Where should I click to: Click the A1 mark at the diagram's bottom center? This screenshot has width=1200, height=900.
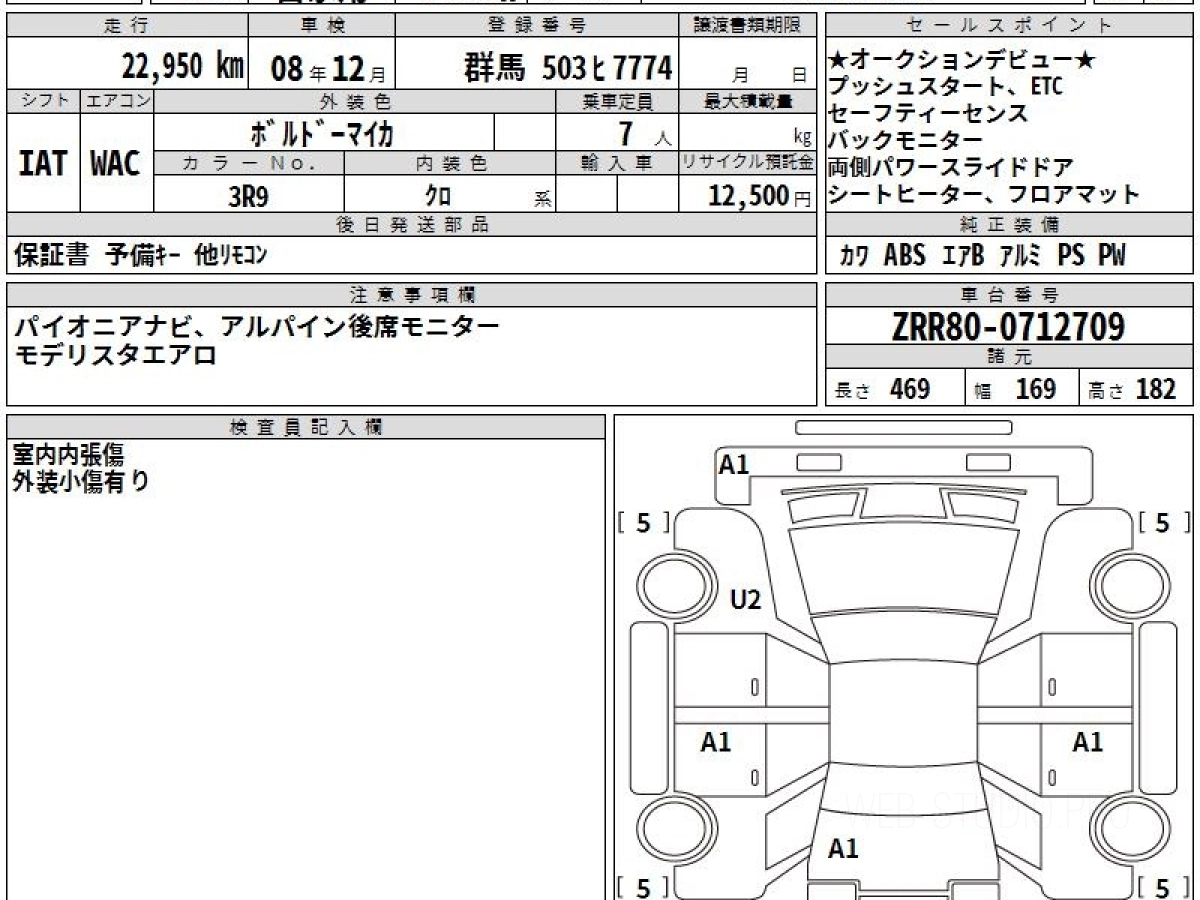tap(843, 849)
